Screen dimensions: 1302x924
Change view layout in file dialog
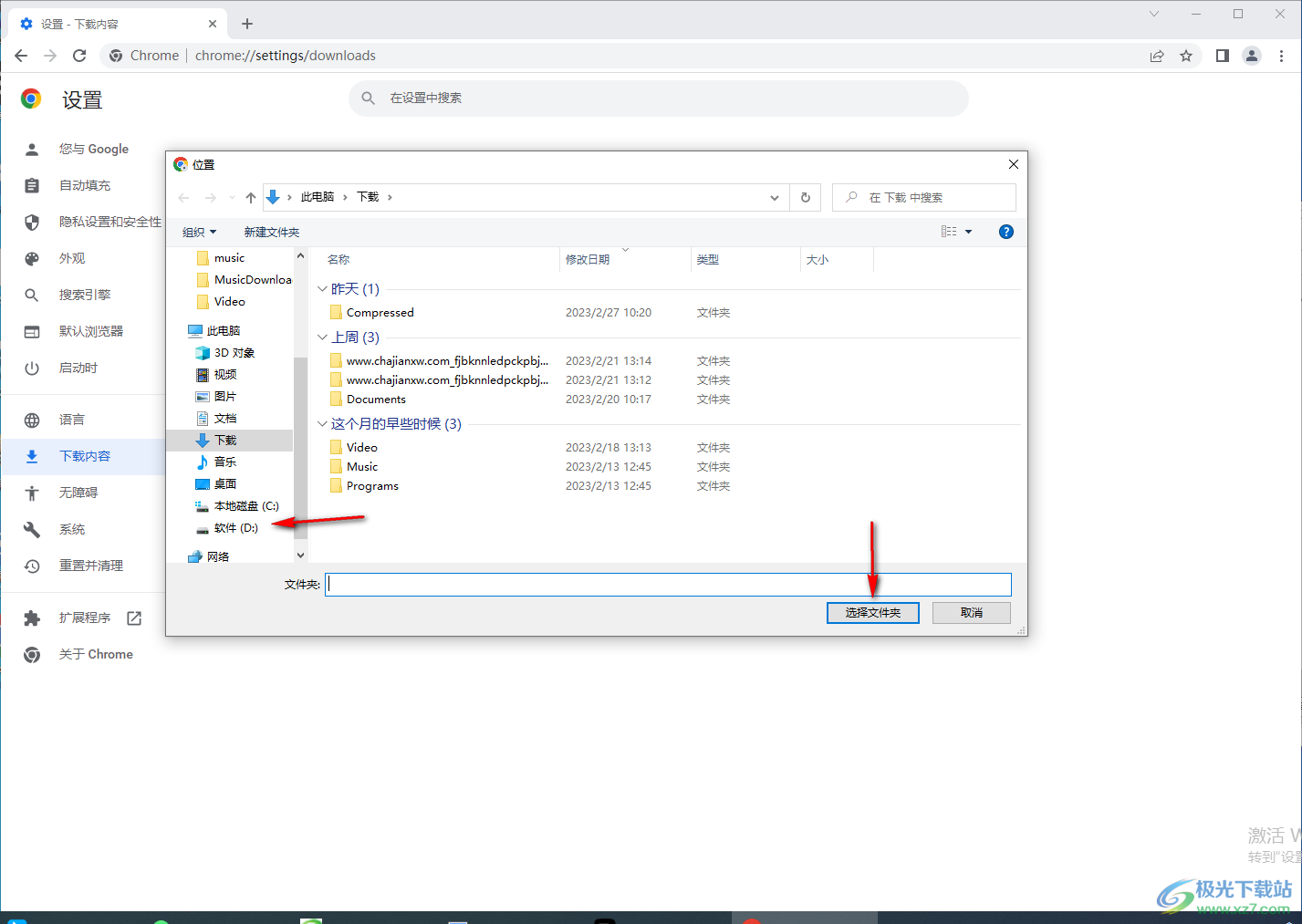(949, 232)
